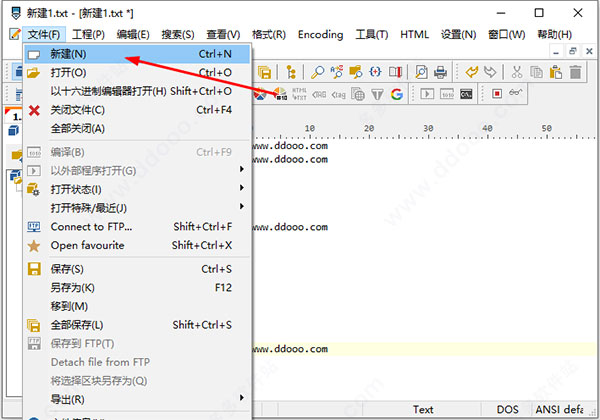Click the Find magnifier toolbar icon

(317, 72)
